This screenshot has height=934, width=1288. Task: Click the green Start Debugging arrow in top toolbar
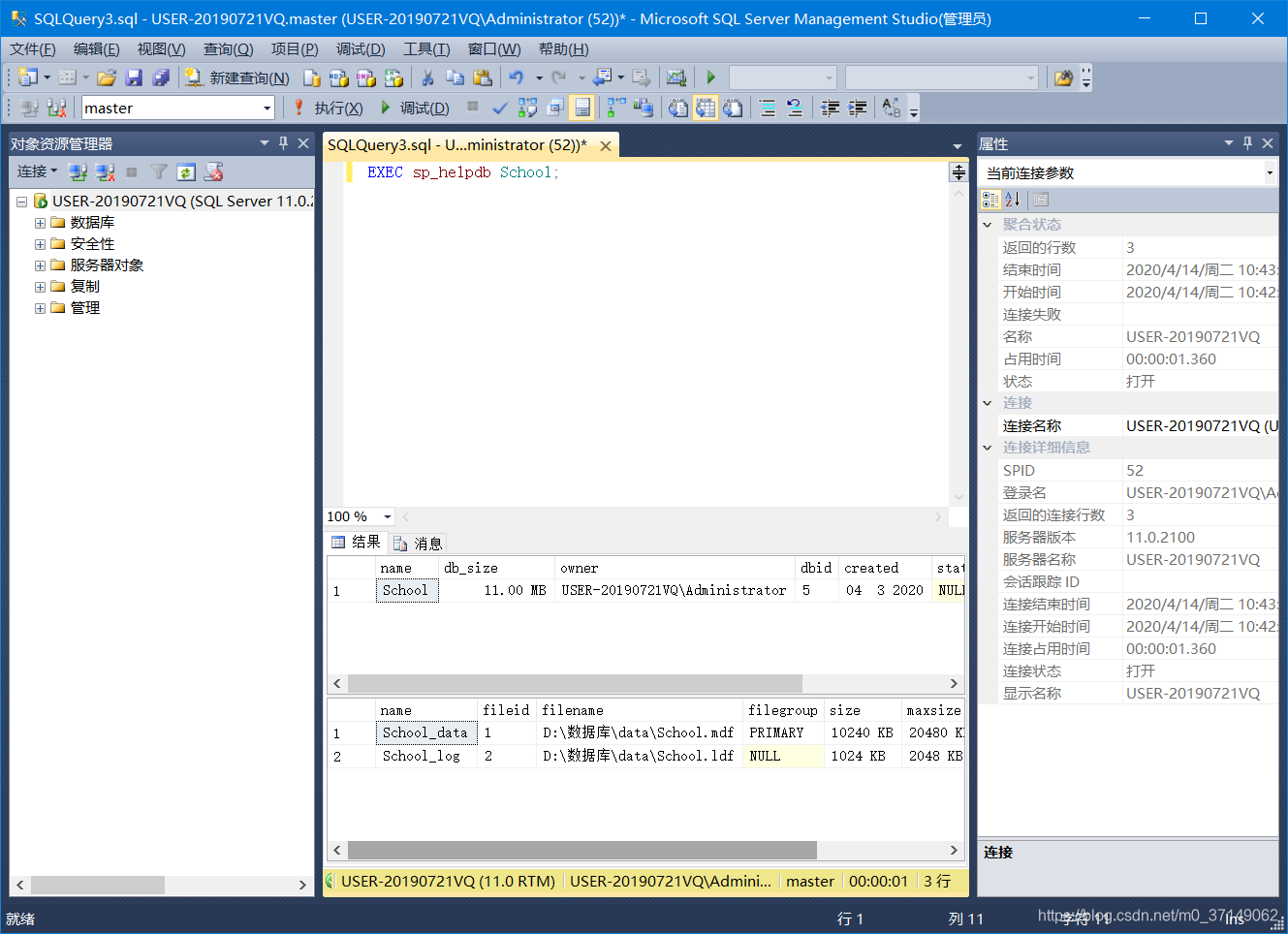click(x=711, y=78)
